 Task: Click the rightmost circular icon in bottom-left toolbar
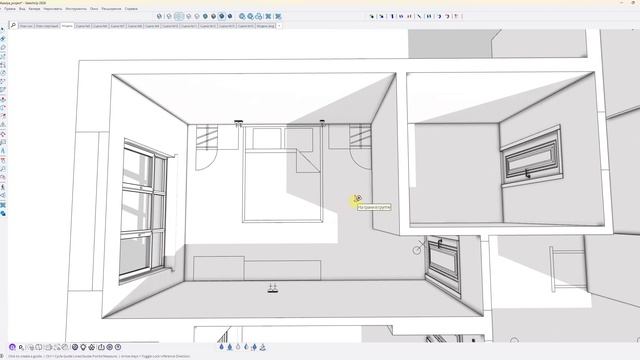[118, 347]
